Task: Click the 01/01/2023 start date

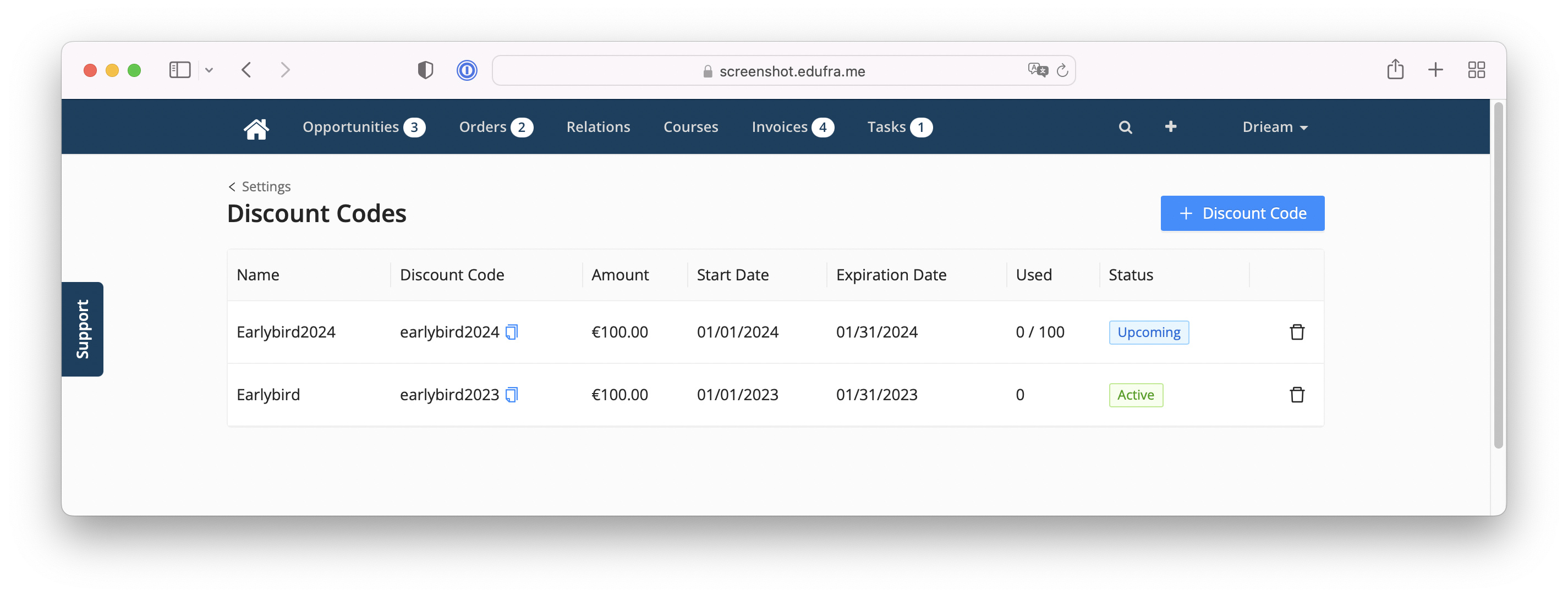Action: 737,395
